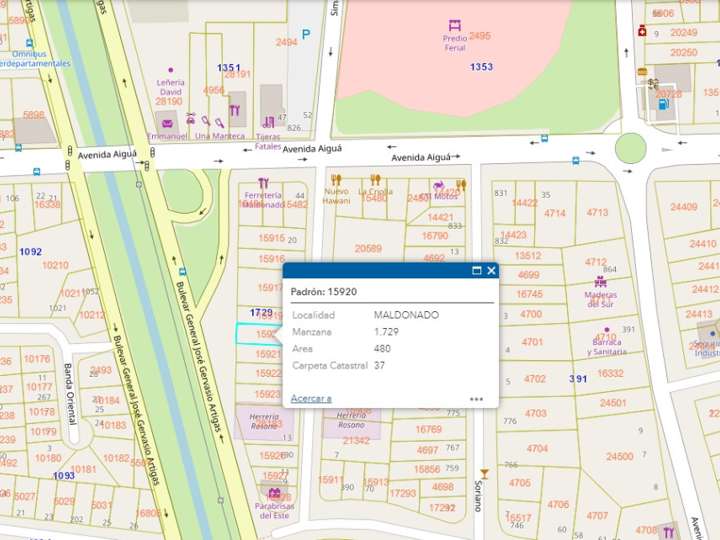
Task: Click the pharmacy red cross icon
Action: tap(642, 30)
